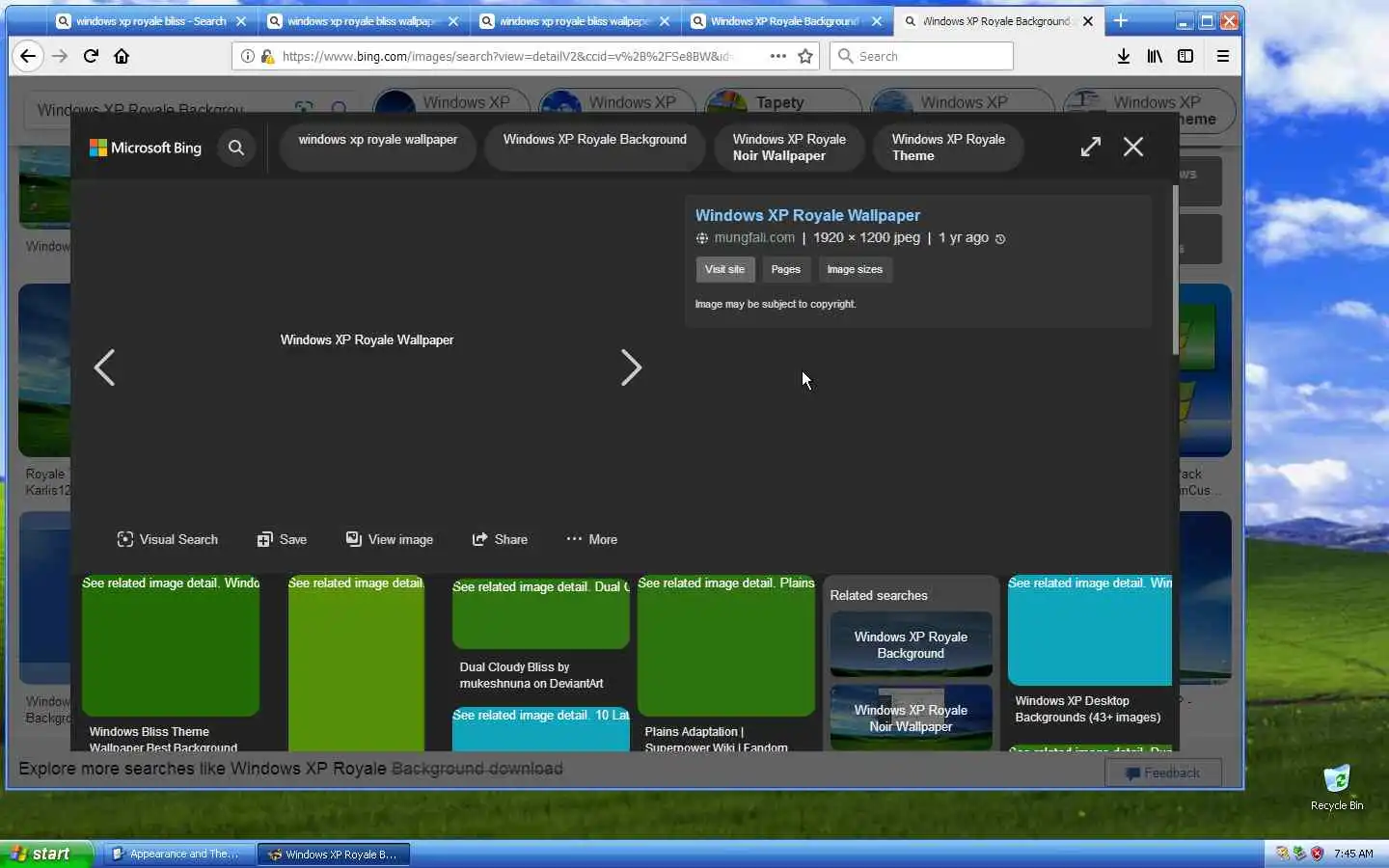The image size is (1389, 868).
Task: Open the 'Windows XP Royale Wallpaper' title link
Action: tap(807, 215)
